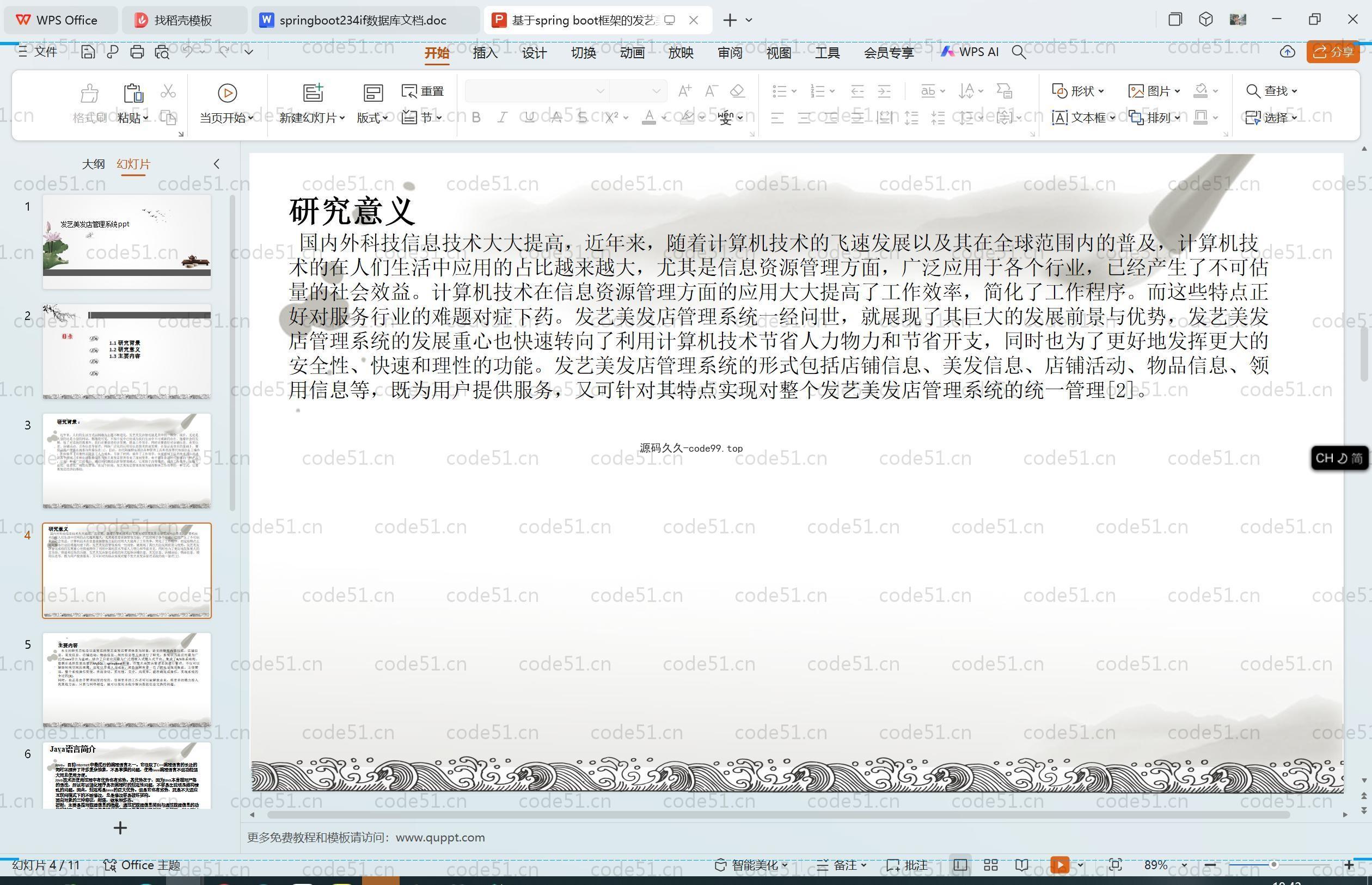Click zoom in plus icon
This screenshot has width=1372, height=885.
[1349, 865]
